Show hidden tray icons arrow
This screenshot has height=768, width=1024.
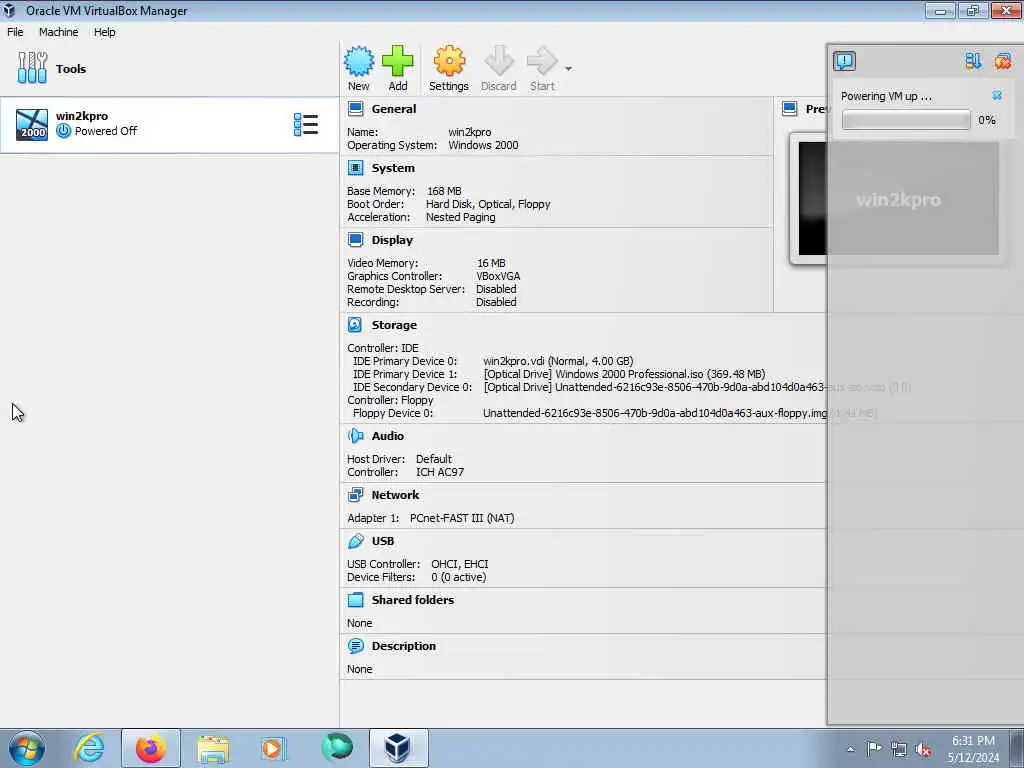[x=850, y=750]
